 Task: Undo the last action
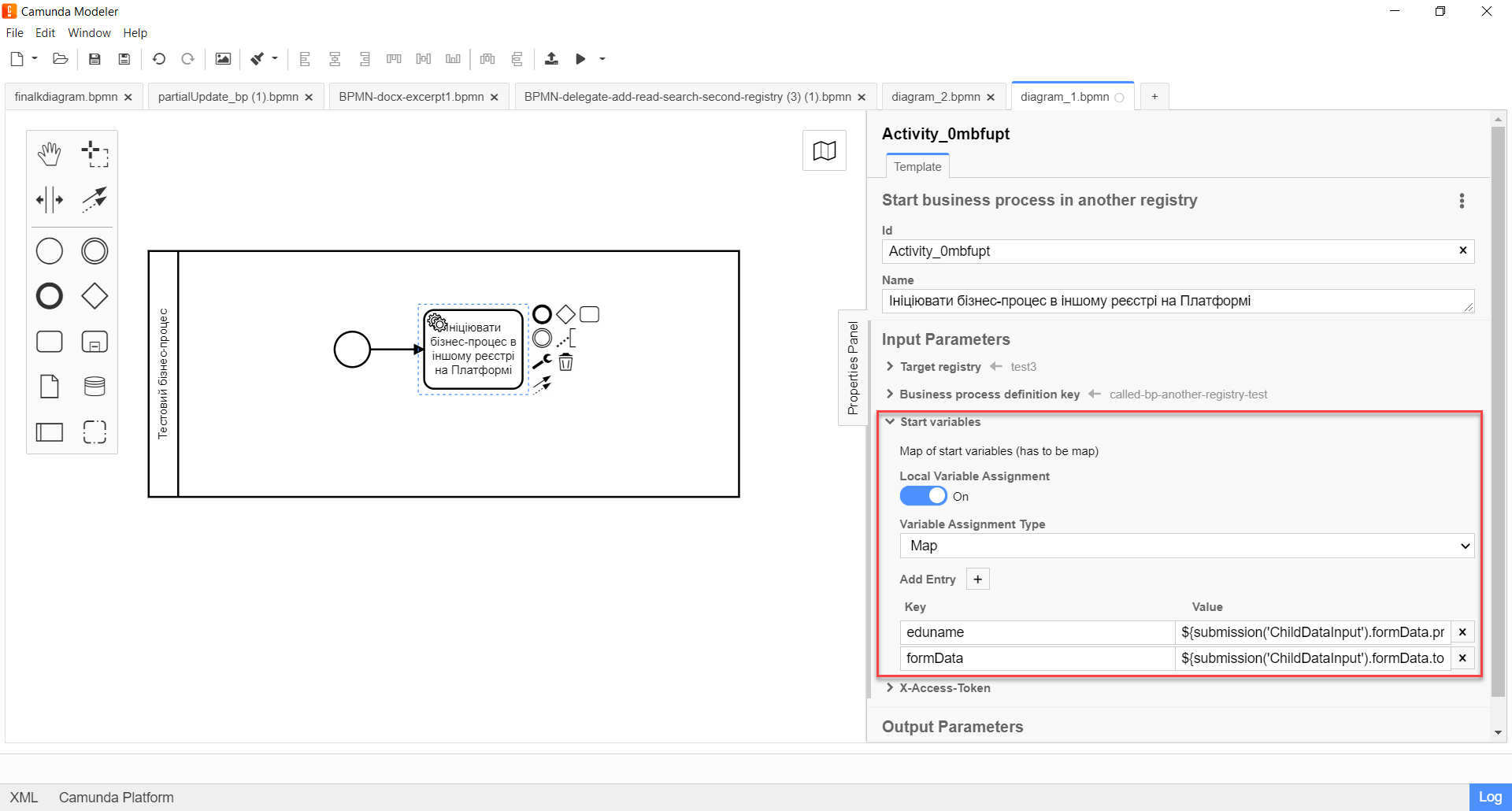click(159, 59)
